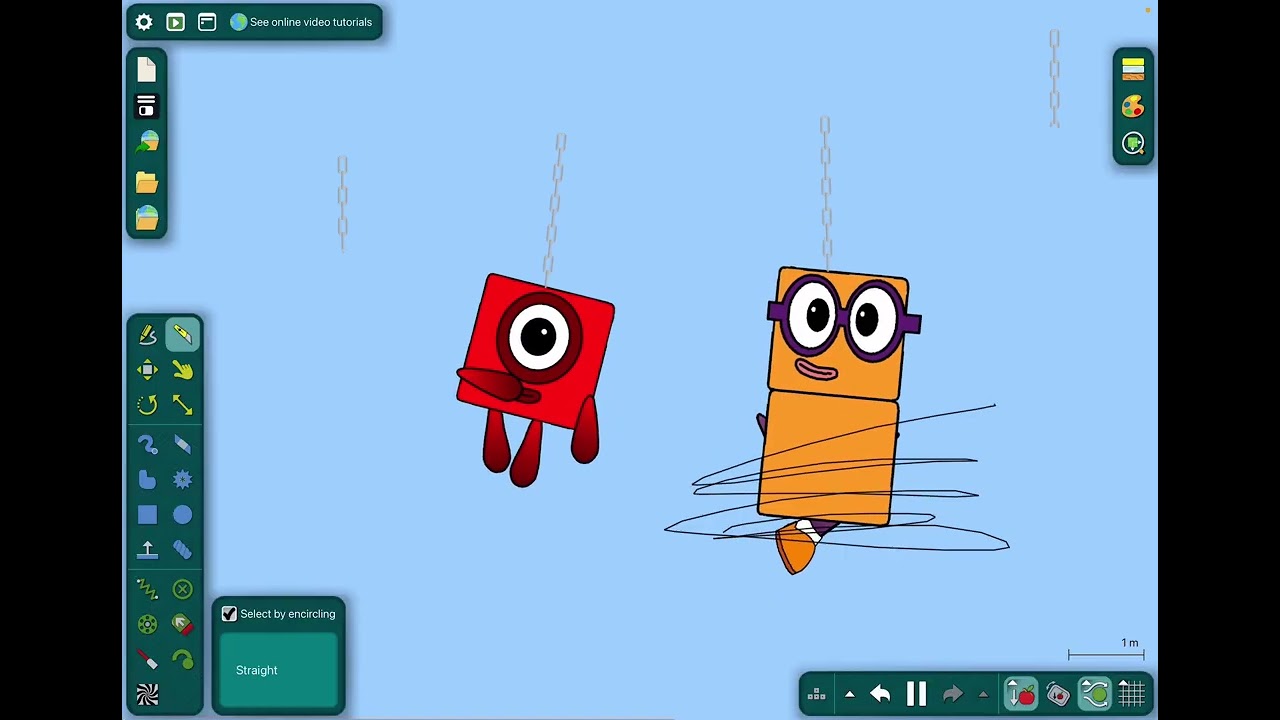The image size is (1280, 720).
Task: Toggle air friction wind icon
Action: point(1095,693)
